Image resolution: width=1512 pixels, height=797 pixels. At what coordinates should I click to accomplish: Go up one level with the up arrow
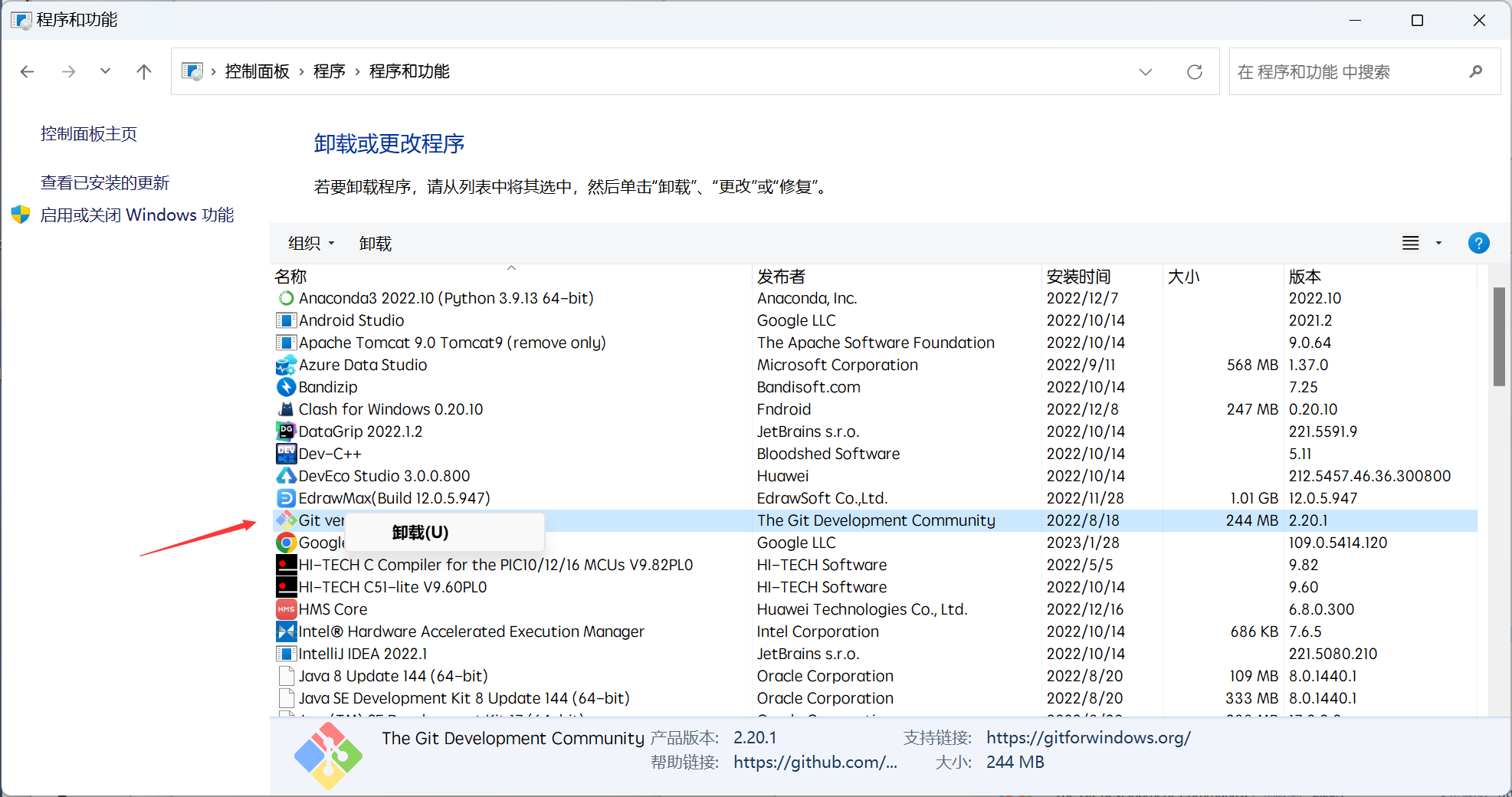143,71
